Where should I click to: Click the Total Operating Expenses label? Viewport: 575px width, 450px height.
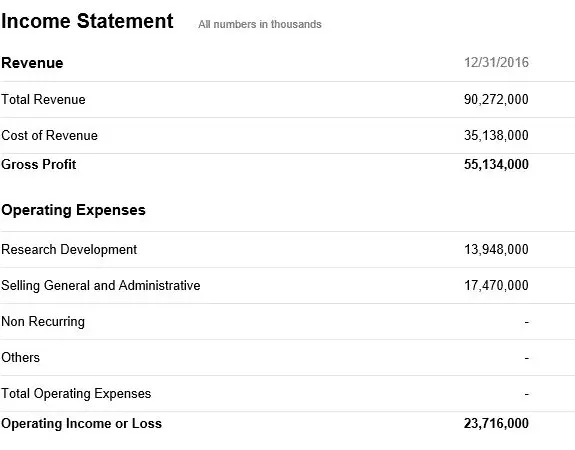(76, 393)
